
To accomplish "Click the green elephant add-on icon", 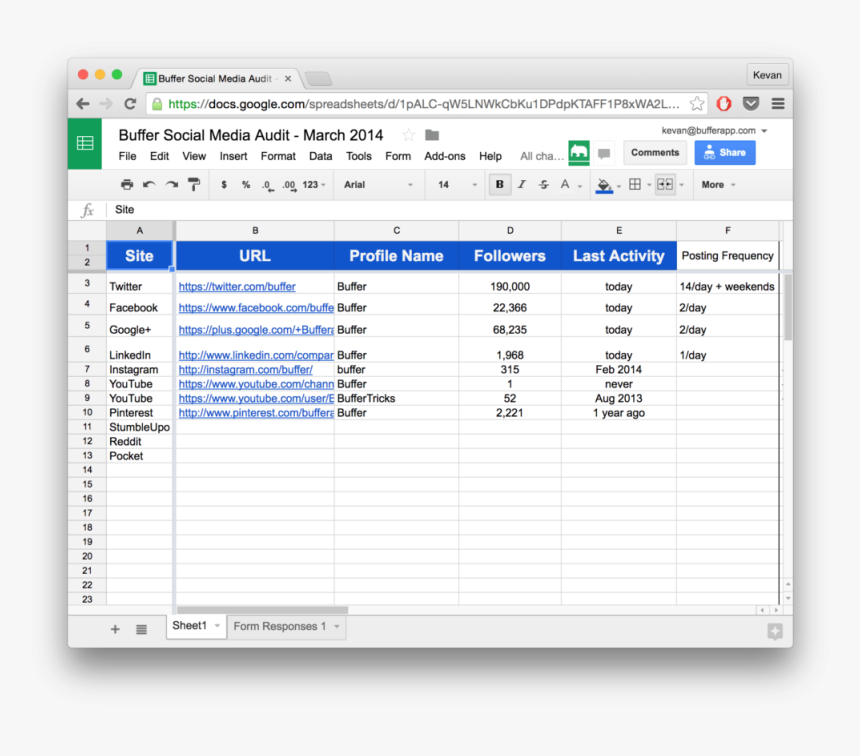I will click(579, 153).
